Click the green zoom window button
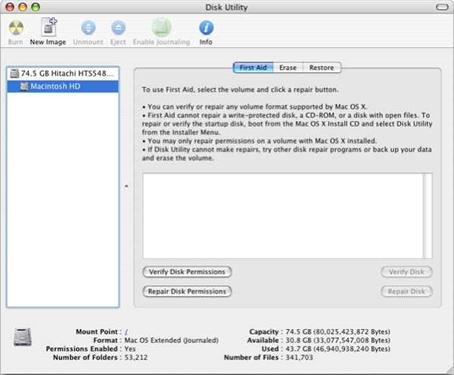The image size is (454, 375). point(35,7)
